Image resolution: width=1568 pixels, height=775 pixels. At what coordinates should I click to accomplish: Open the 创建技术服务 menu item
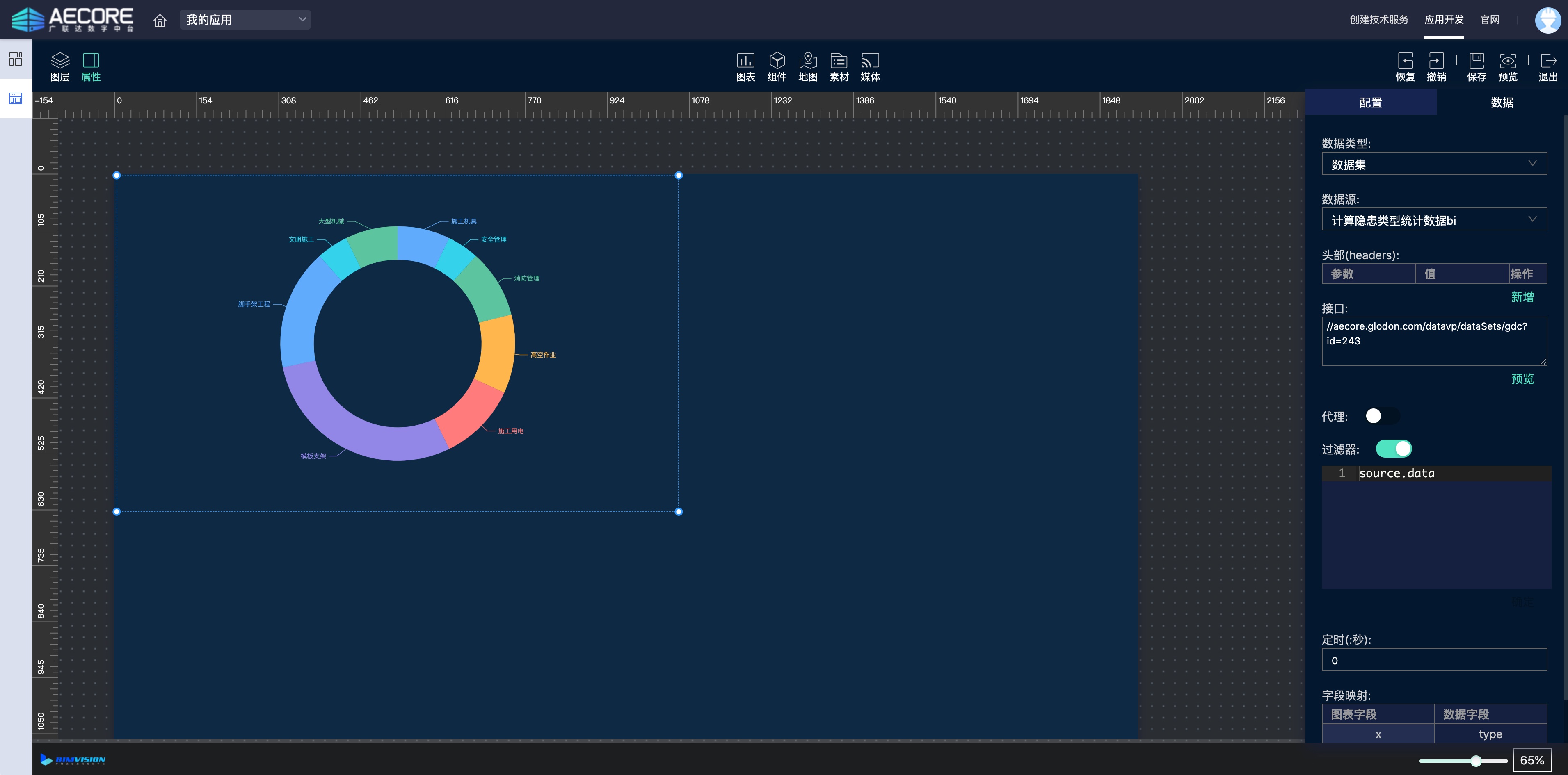coord(1379,19)
